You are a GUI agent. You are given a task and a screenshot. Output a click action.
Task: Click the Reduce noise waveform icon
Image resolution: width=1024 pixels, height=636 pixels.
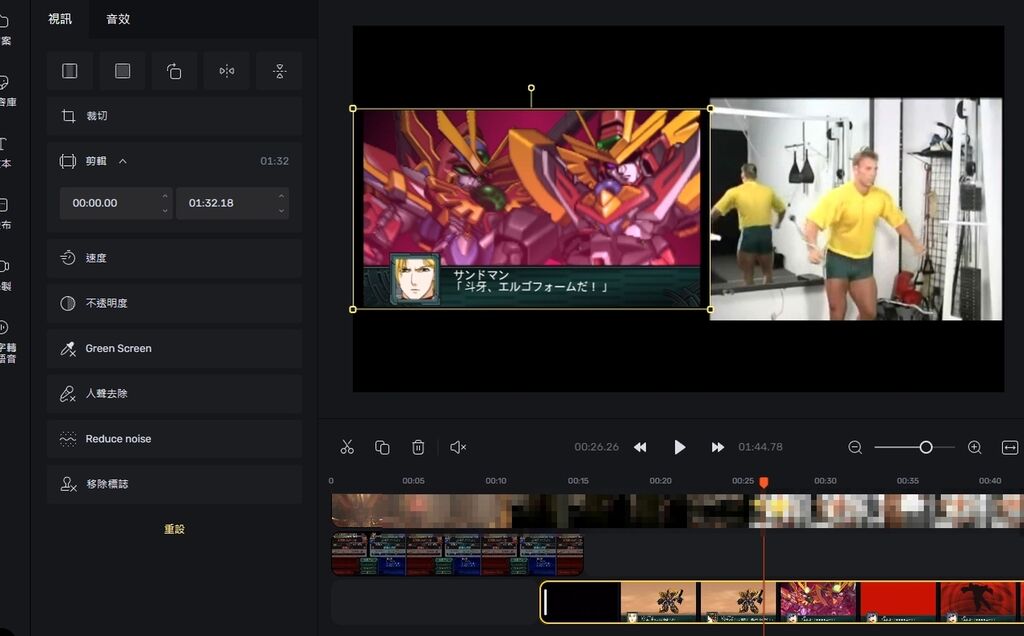click(x=68, y=439)
